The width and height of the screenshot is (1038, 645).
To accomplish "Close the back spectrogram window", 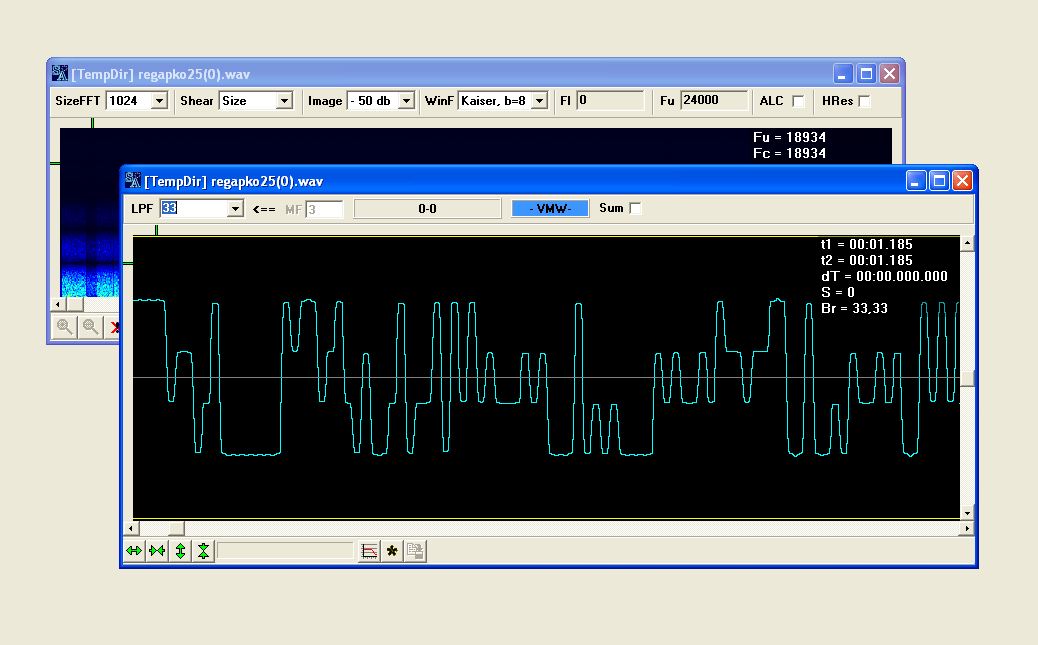I will pos(890,74).
